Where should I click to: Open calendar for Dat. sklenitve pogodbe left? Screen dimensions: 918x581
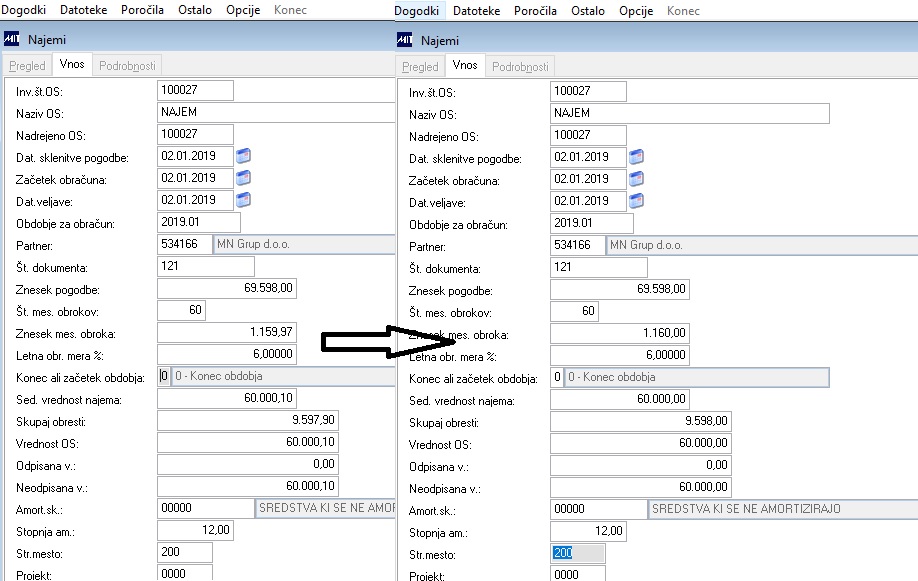pyautogui.click(x=244, y=156)
